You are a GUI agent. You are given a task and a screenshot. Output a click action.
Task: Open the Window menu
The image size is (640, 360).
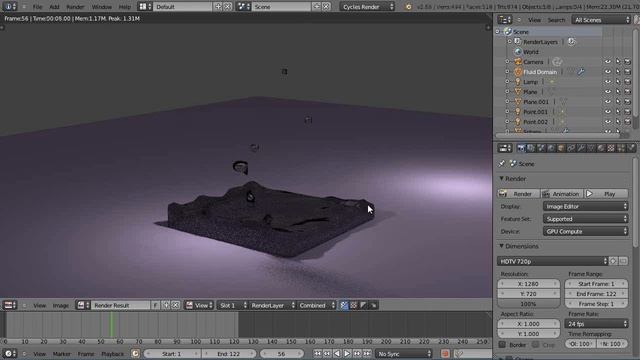pos(102,7)
